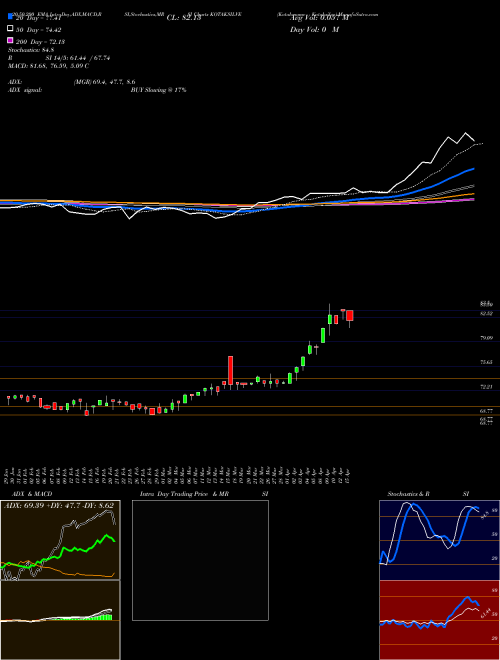Click the magenta 200 Day legend swatch

(x=10, y=40)
